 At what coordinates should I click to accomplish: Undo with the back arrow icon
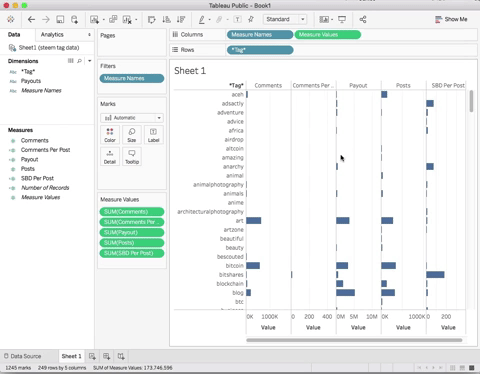click(x=31, y=19)
